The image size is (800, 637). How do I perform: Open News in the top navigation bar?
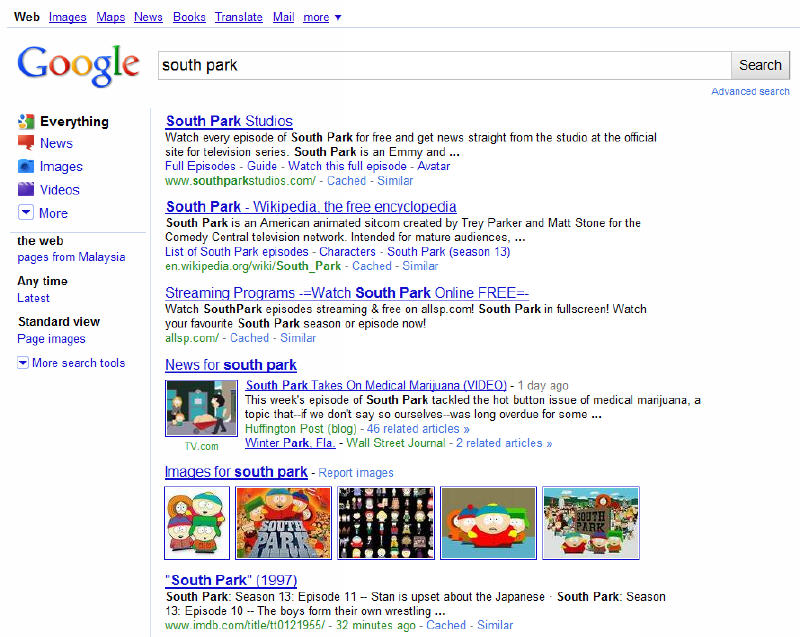click(148, 17)
